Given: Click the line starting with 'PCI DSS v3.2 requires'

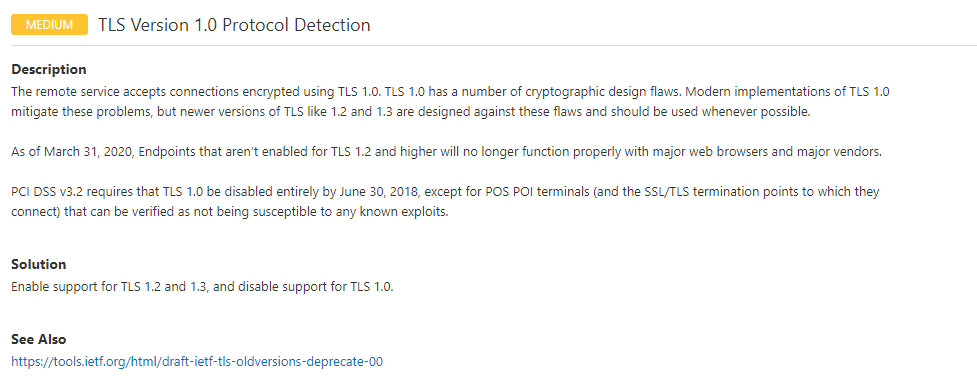Looking at the screenshot, I should tap(446, 191).
